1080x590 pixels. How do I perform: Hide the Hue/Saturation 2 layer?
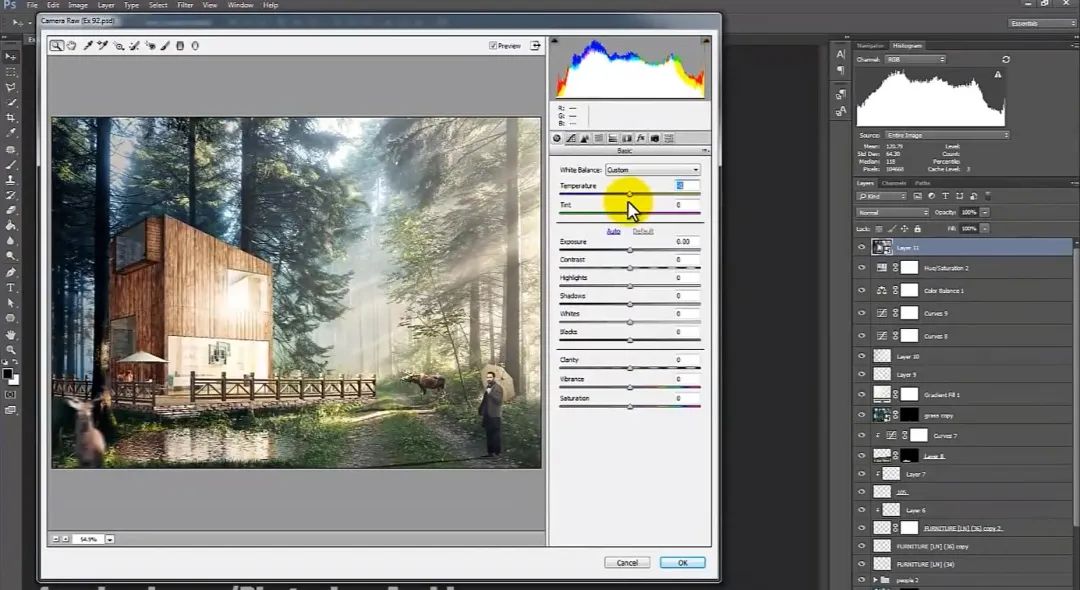(862, 268)
